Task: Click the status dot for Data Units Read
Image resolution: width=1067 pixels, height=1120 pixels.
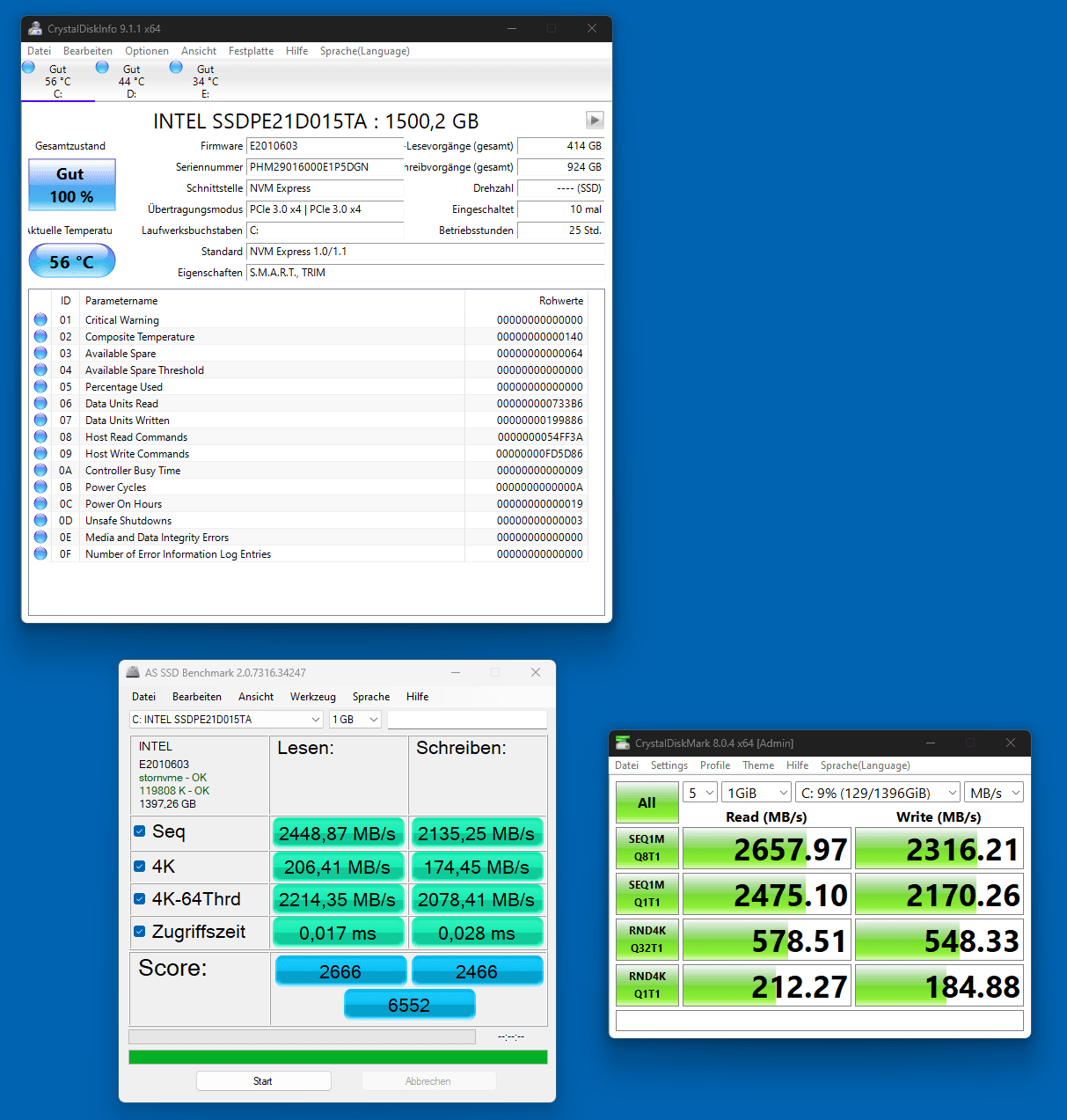Action: point(40,403)
